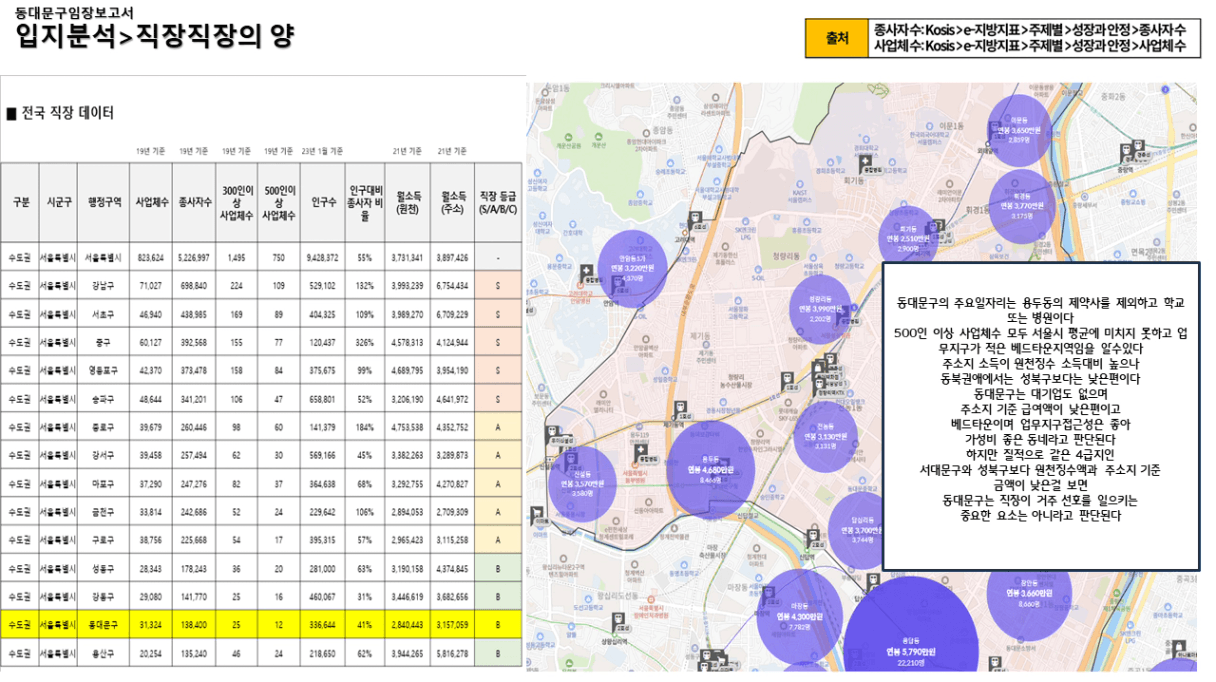The height and width of the screenshot is (682, 1216).
Task: Click the 'S' grade cell in 강남구 row
Action: coord(498,286)
